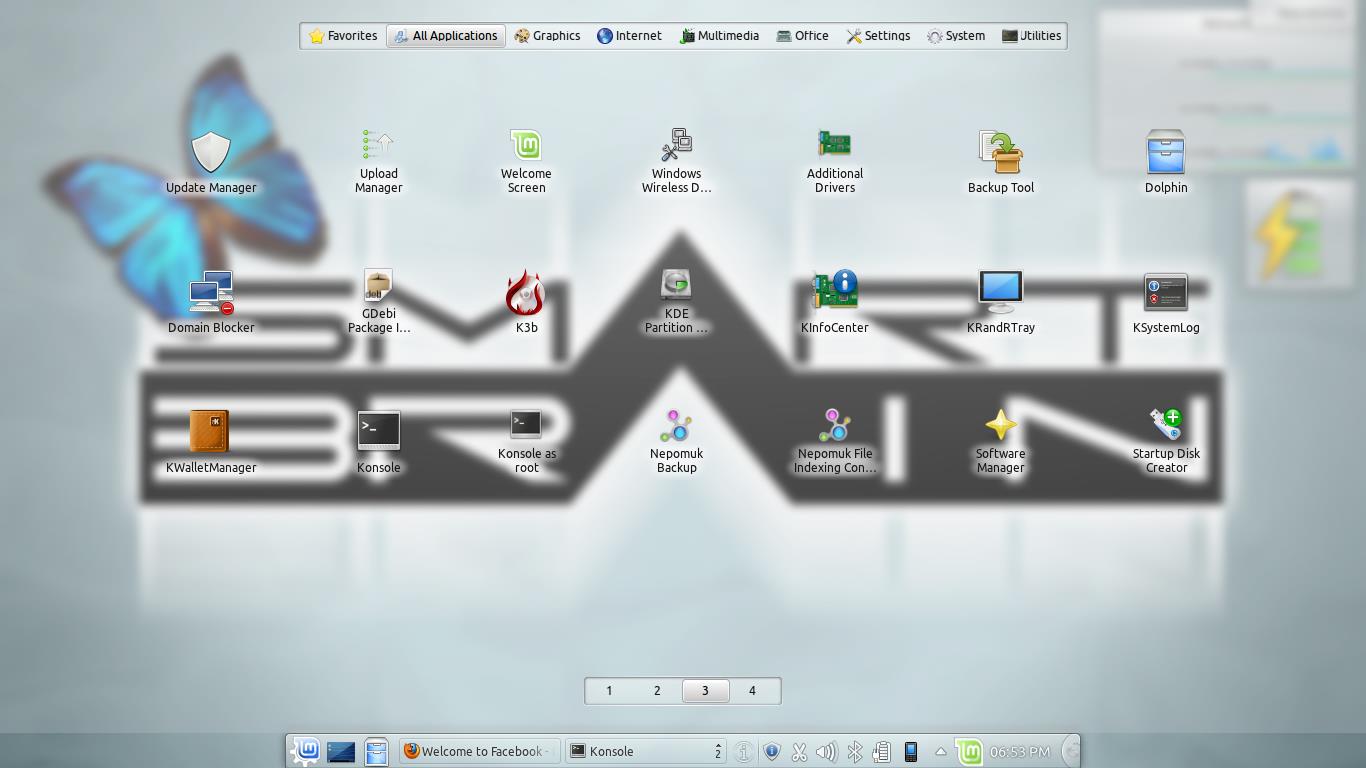The width and height of the screenshot is (1366, 768).
Task: Launch KInfoCenter
Action: 835,301
